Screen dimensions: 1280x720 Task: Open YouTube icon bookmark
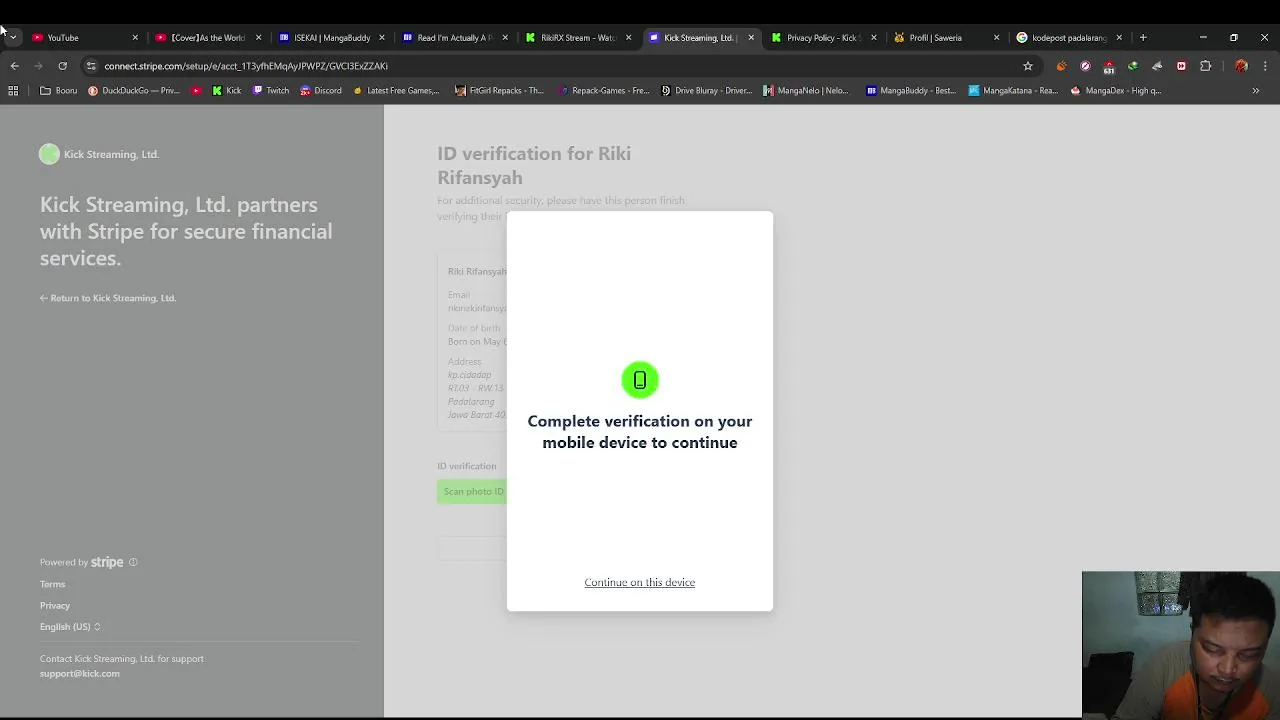[x=196, y=90]
